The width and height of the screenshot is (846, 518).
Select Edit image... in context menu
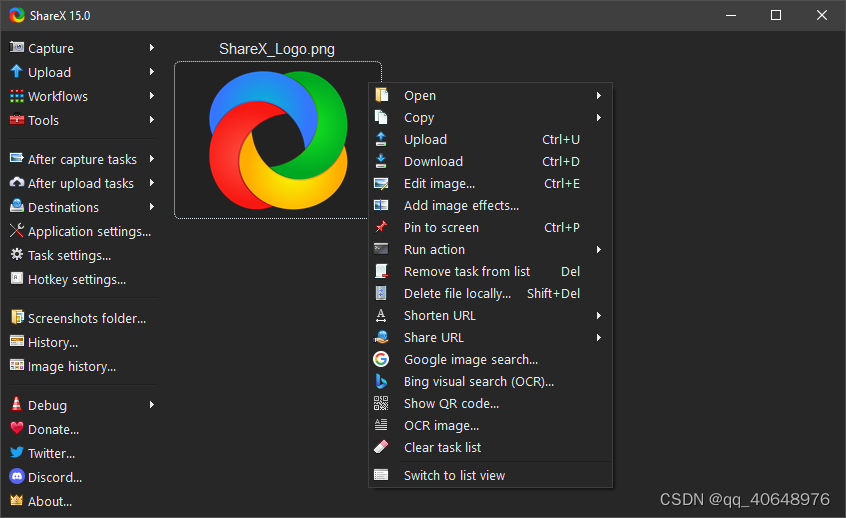[x=490, y=183]
